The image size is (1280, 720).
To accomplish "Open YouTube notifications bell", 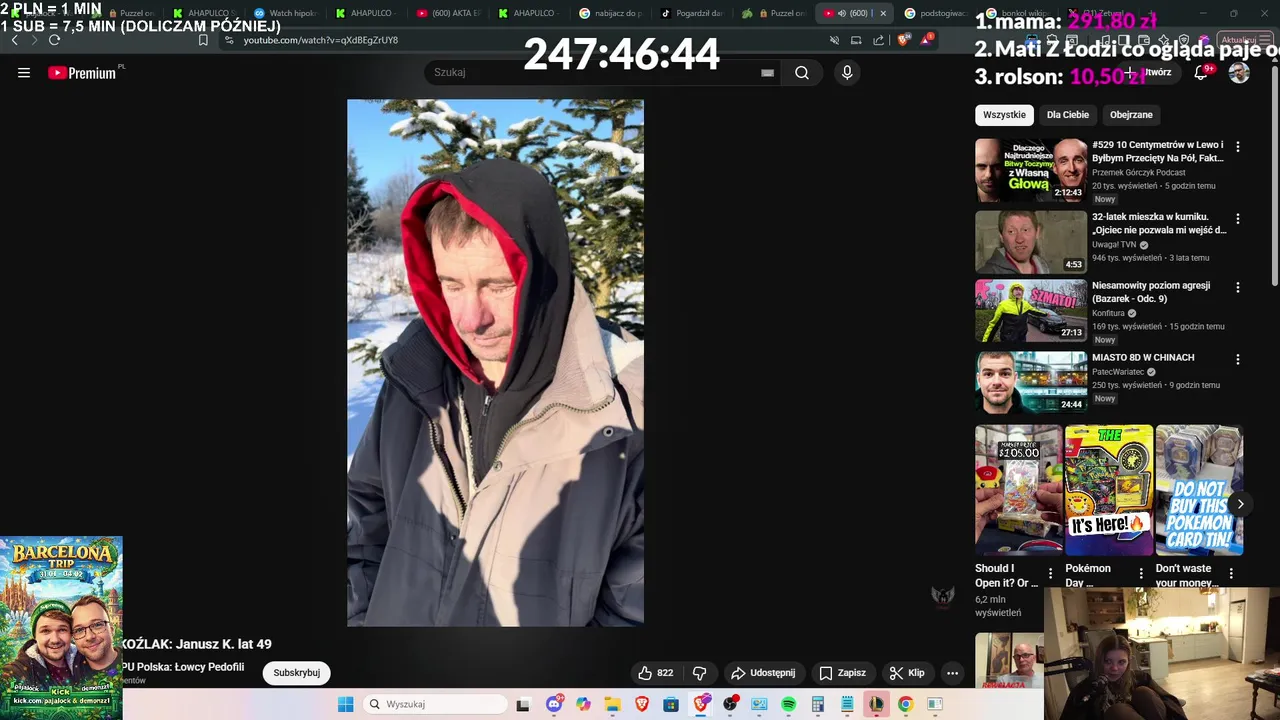I will [1201, 72].
